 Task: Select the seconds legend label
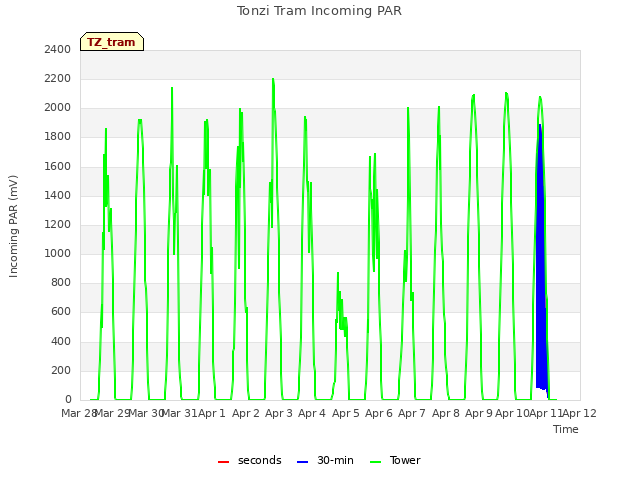click(260, 460)
